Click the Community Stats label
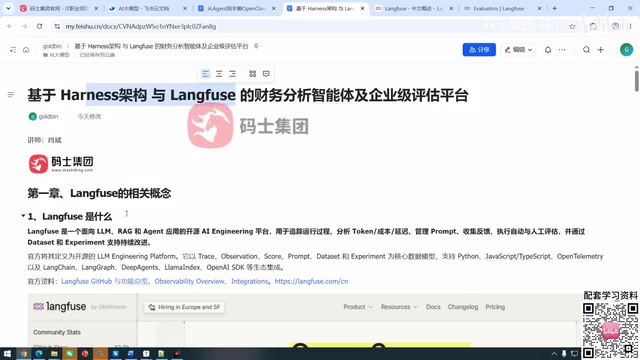The width and height of the screenshot is (640, 360). [x=57, y=332]
